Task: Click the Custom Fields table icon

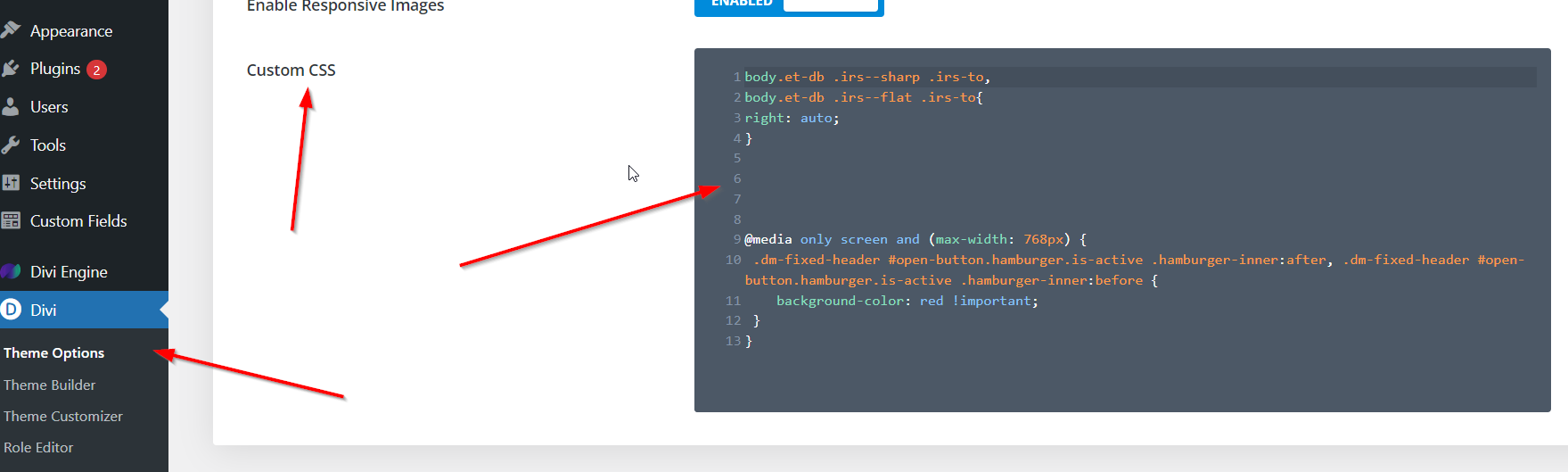Action: (x=11, y=220)
